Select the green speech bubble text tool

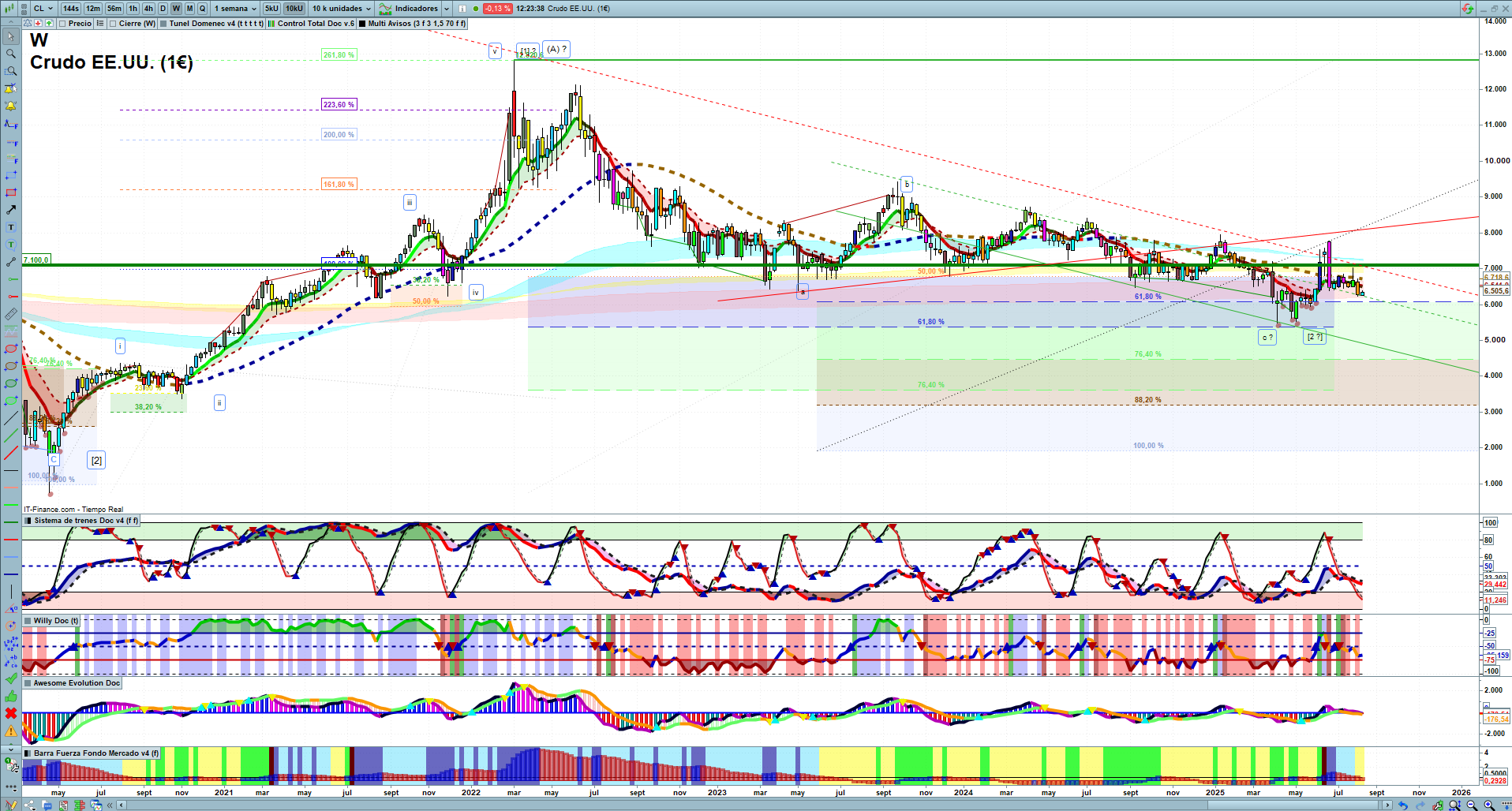[11, 245]
